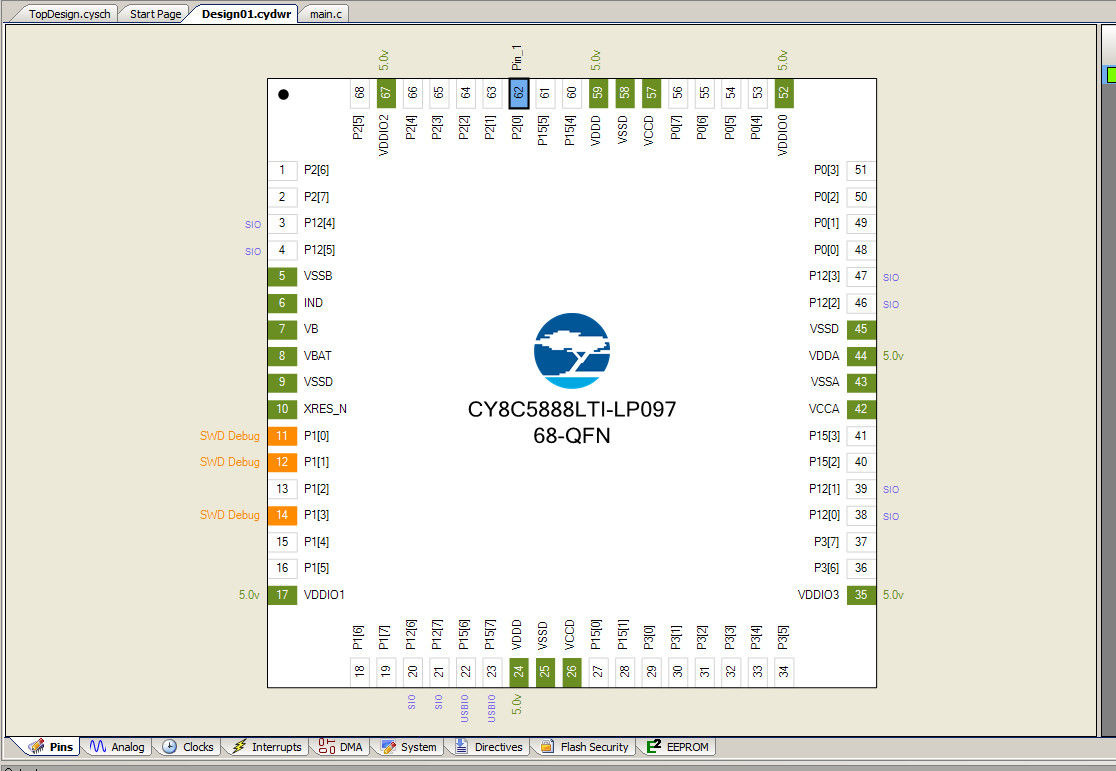Select pin 1 box
Viewport: 1116px width, 771px height.
pos(282,169)
